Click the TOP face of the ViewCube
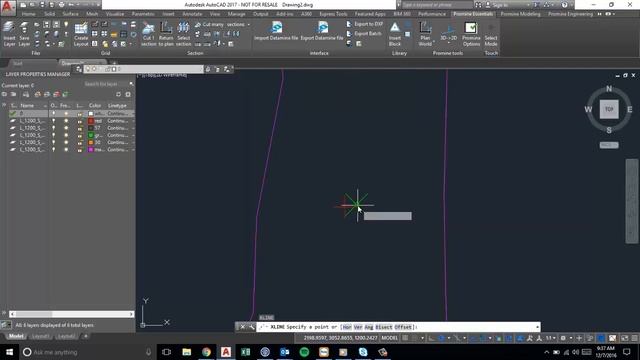This screenshot has width=640, height=360. coord(609,109)
